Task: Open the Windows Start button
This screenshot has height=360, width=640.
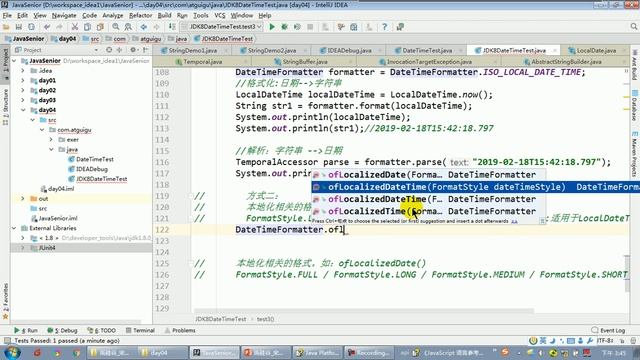Action: tap(11, 352)
